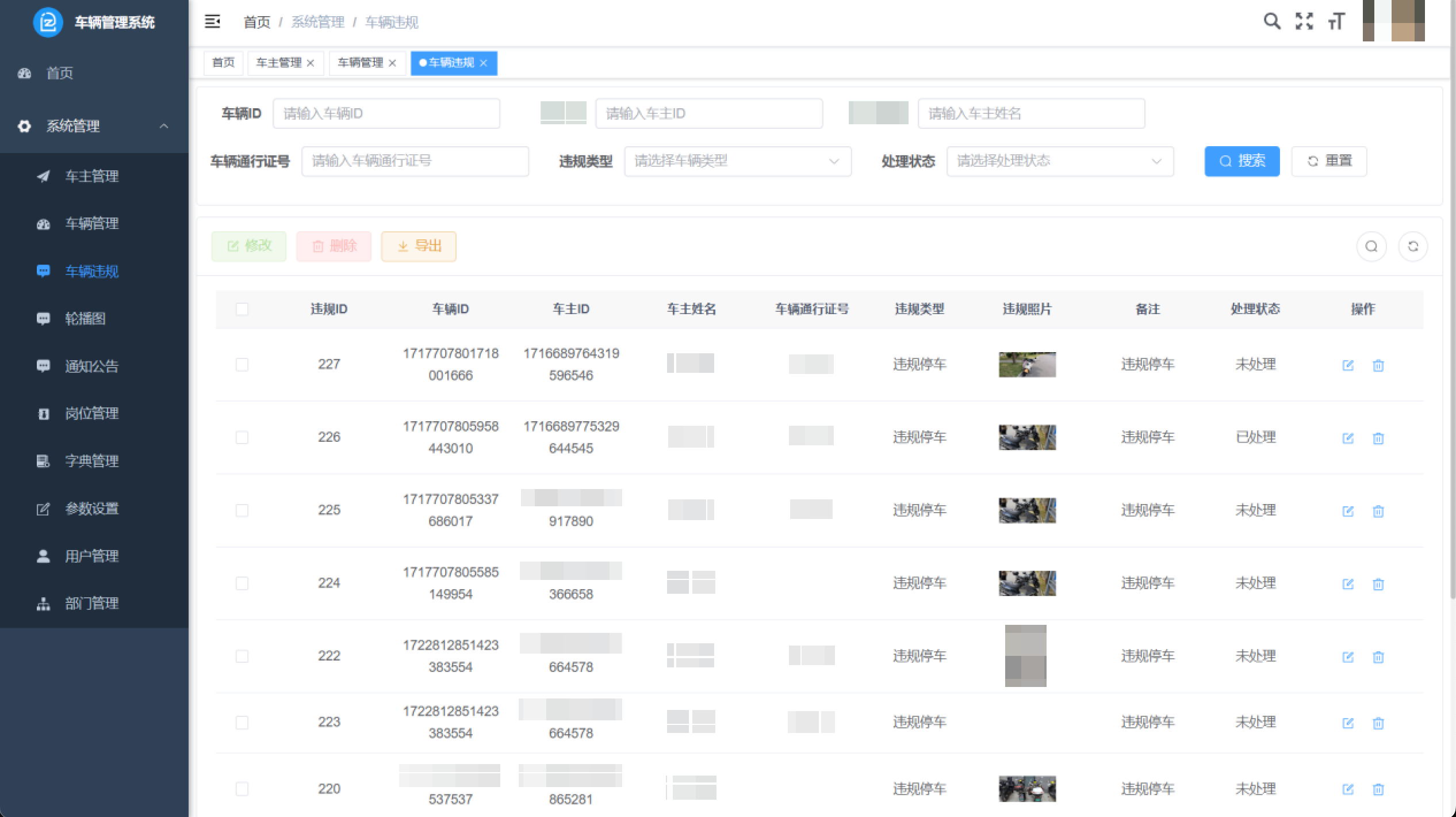This screenshot has height=817, width=1456.
Task: Open the 处理状态 dropdown
Action: click(1060, 161)
